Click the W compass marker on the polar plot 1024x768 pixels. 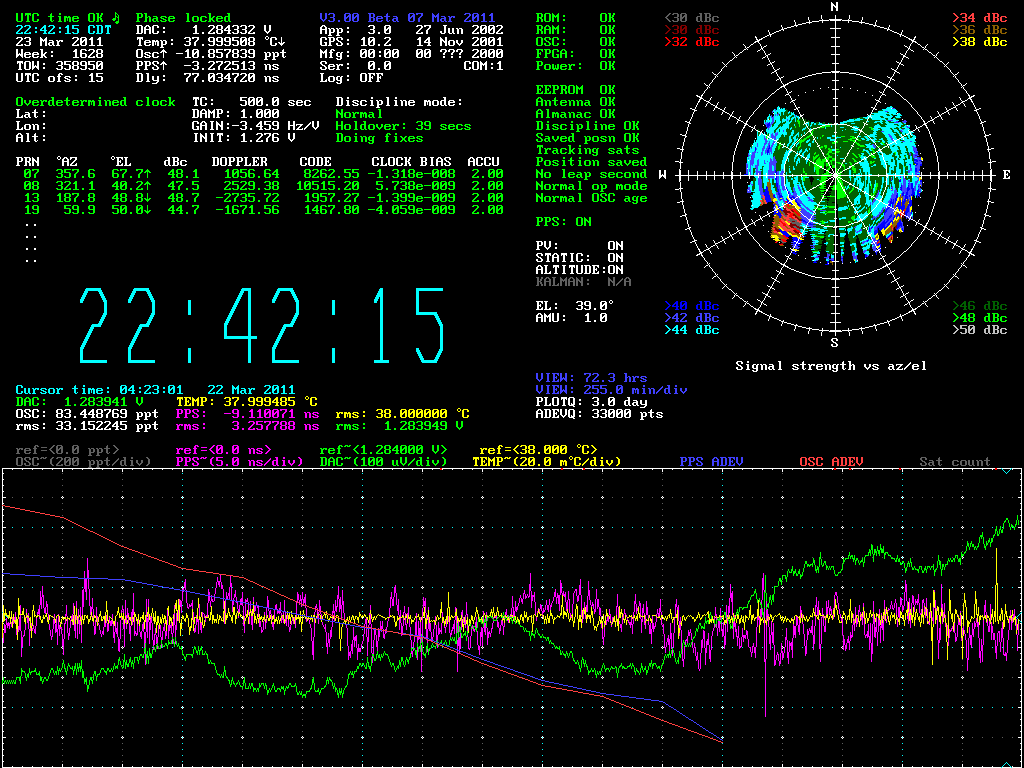[662, 175]
